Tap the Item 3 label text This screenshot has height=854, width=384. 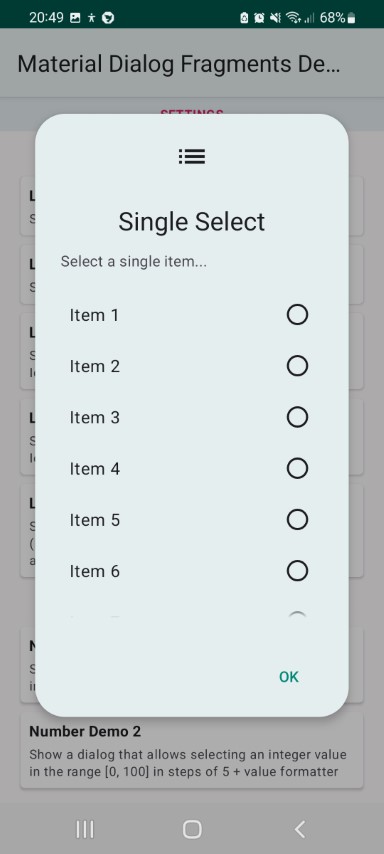[94, 417]
